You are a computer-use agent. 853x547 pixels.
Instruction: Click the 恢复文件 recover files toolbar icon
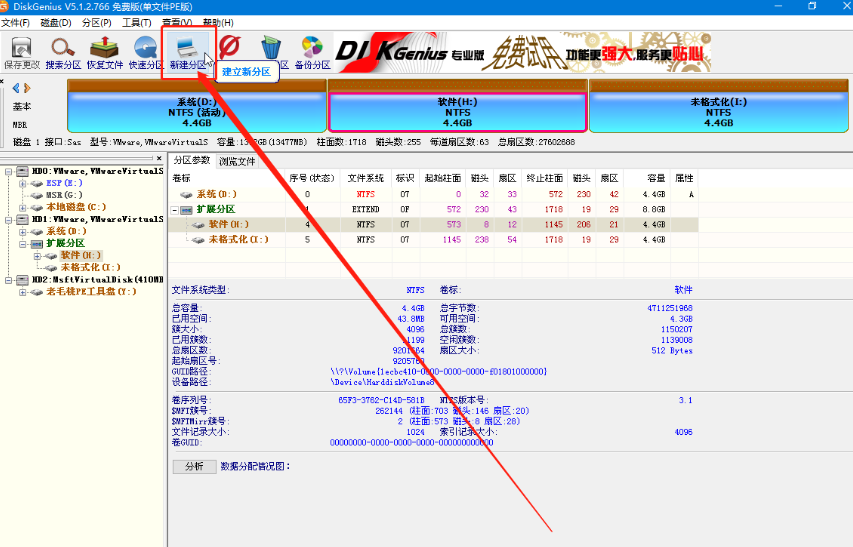pos(104,48)
